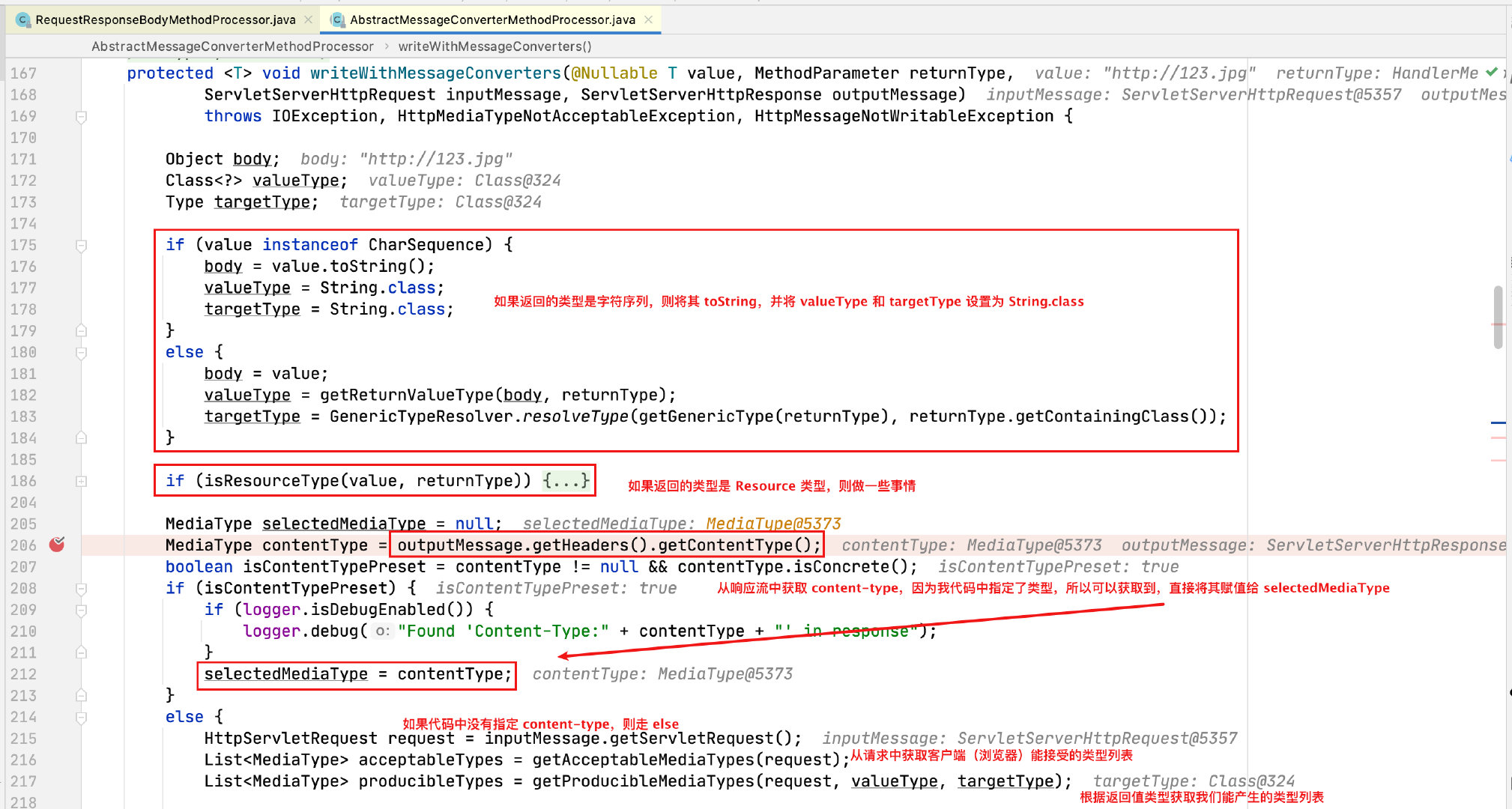Click fold end marker at line 213

[x=82, y=695]
